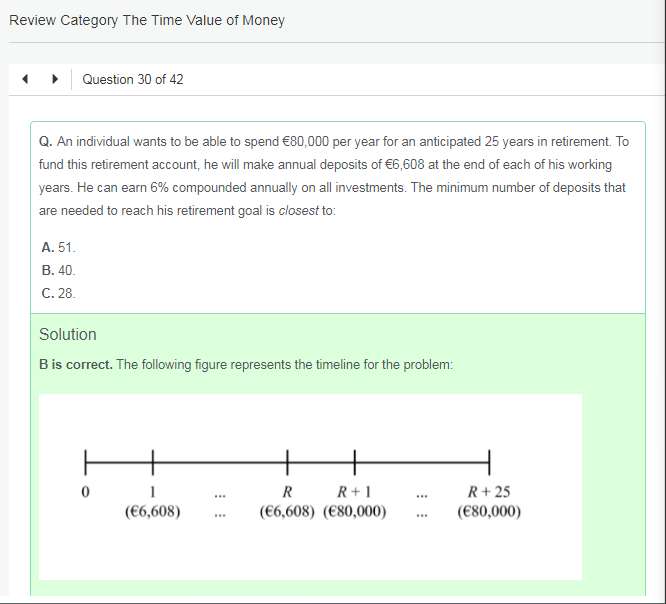The image size is (666, 604).
Task: Click the timeline tick labeled R + 1
Action: pyautogui.click(x=355, y=491)
